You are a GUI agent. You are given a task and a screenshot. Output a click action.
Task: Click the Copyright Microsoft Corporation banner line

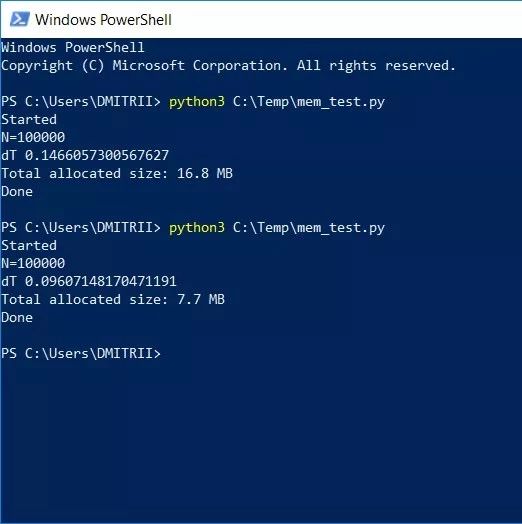point(229,66)
